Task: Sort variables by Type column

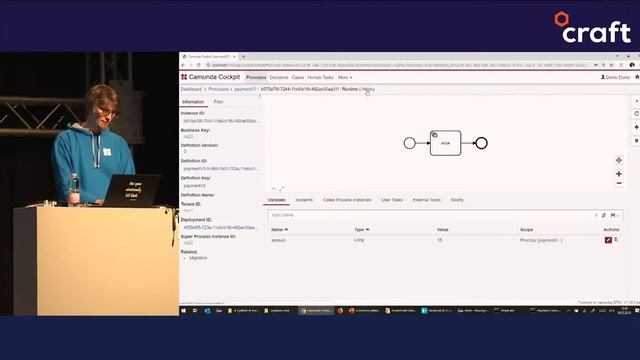Action: coord(362,229)
